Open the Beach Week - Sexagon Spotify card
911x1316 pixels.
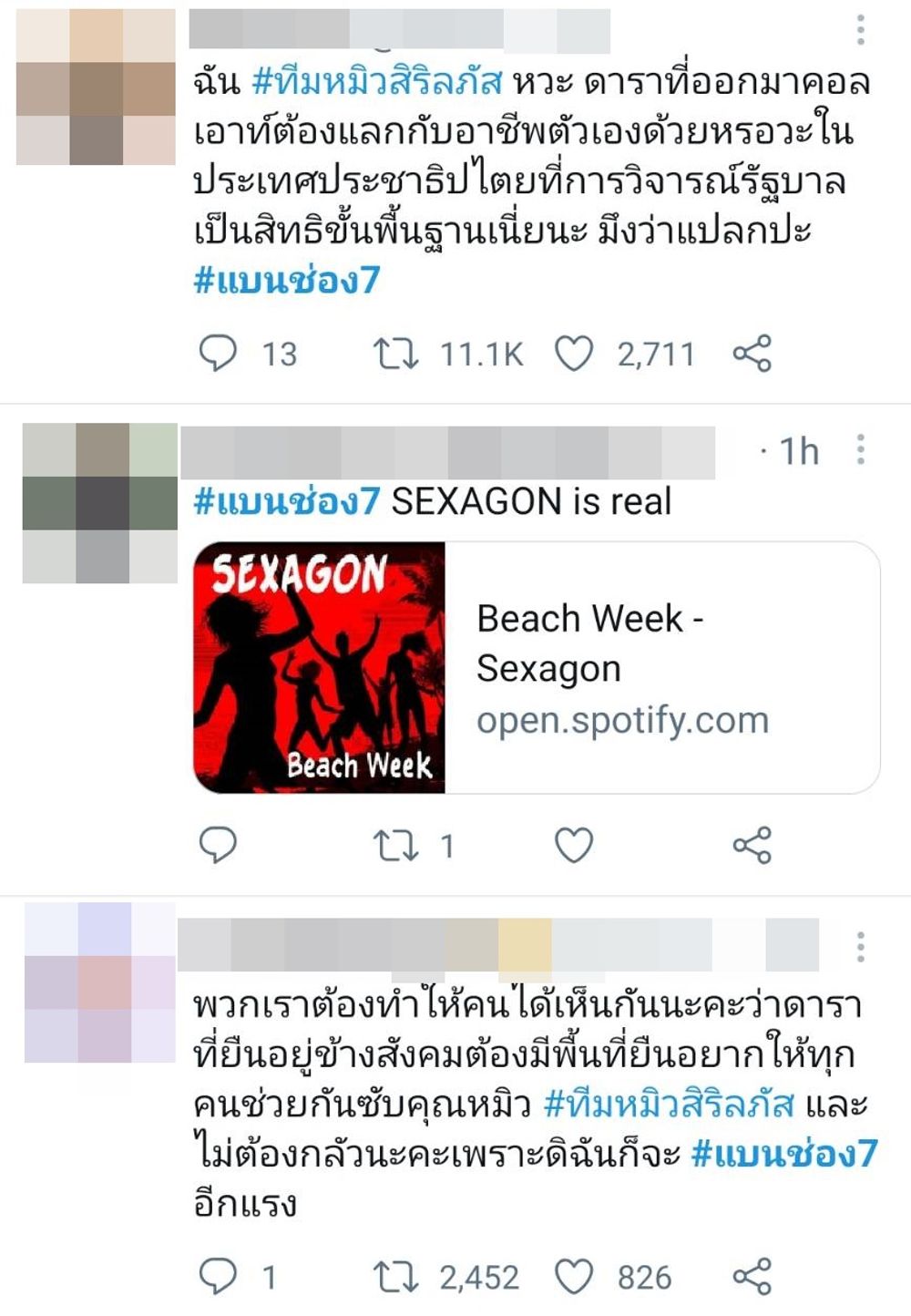[537, 668]
